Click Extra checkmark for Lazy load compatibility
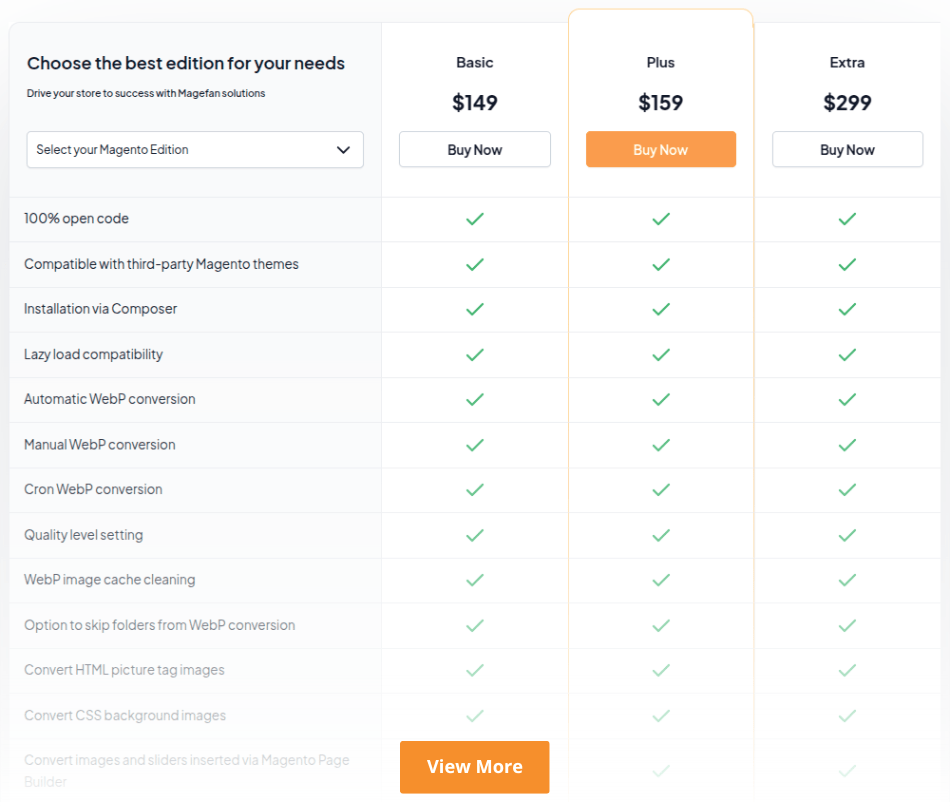The image size is (950, 806). coord(847,354)
